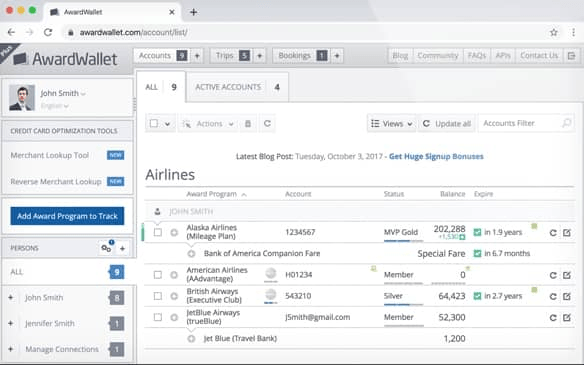584x365 pixels.
Task: Check the Alaska Airlines row checkbox
Action: click(x=158, y=232)
